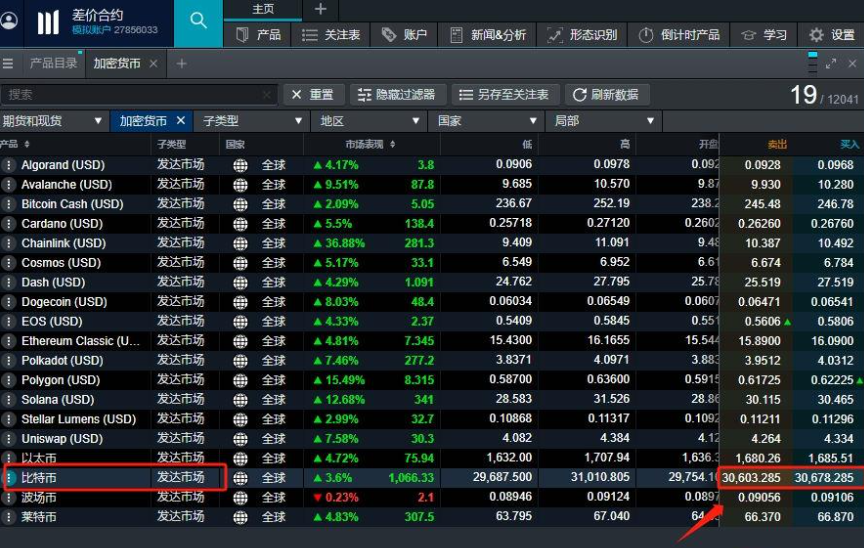Open row menu for Polkadot (USD)
The image size is (864, 548).
tap(8, 360)
